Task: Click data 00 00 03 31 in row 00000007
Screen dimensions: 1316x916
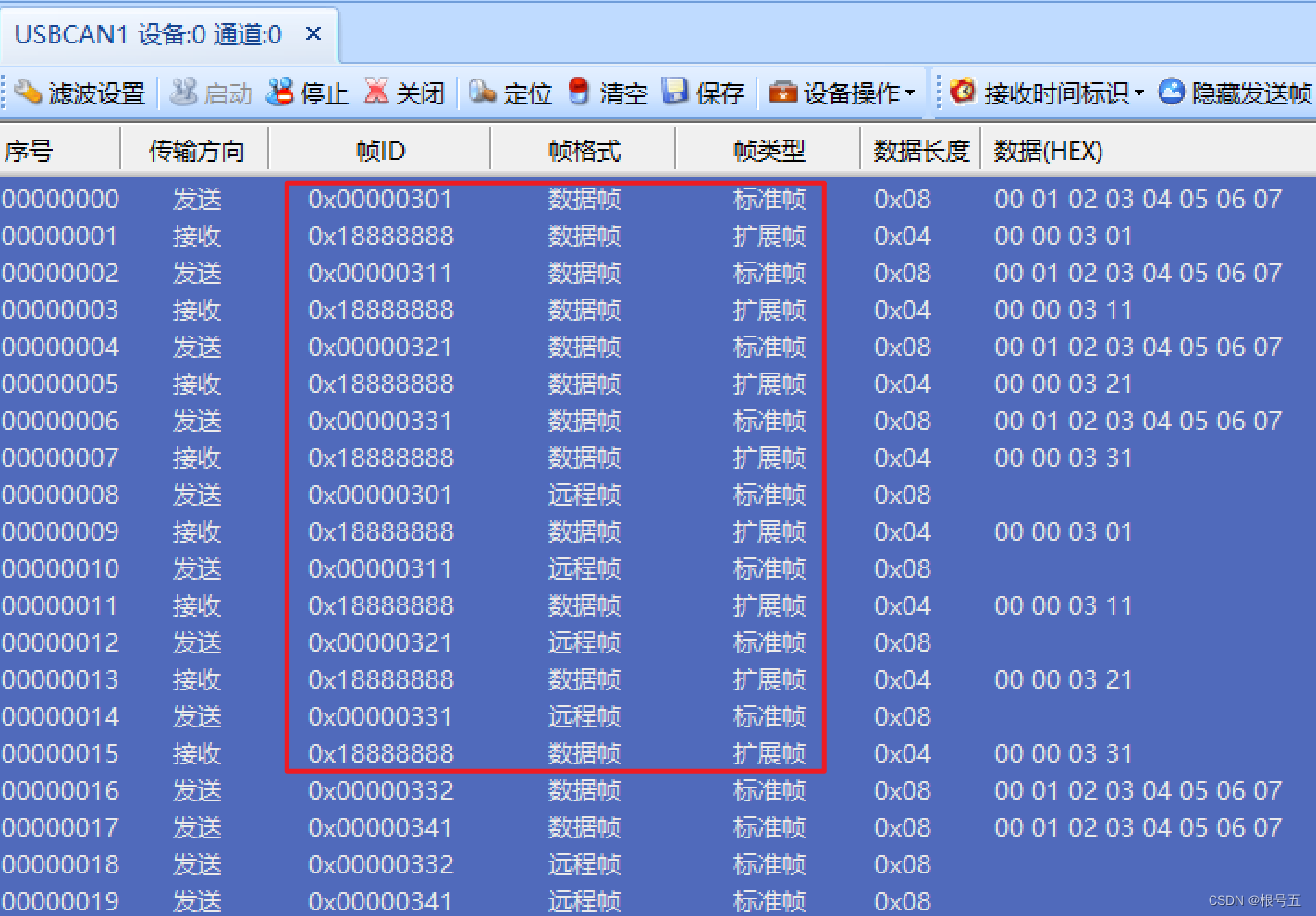Action: tap(1064, 458)
